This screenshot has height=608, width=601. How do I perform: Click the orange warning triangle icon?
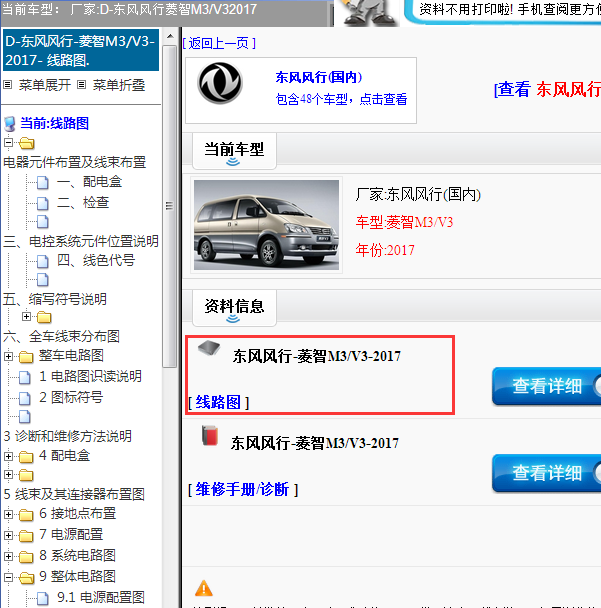[x=204, y=588]
